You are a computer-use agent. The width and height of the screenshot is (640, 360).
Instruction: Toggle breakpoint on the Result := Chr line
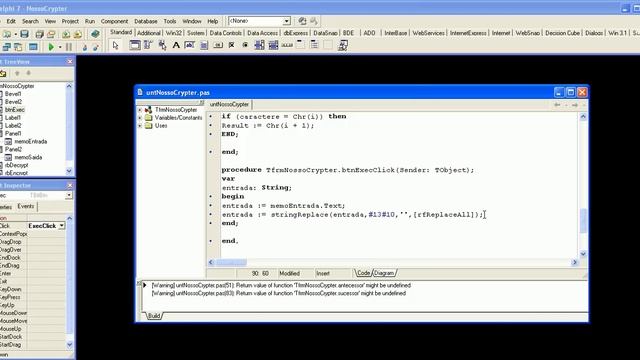coord(211,125)
